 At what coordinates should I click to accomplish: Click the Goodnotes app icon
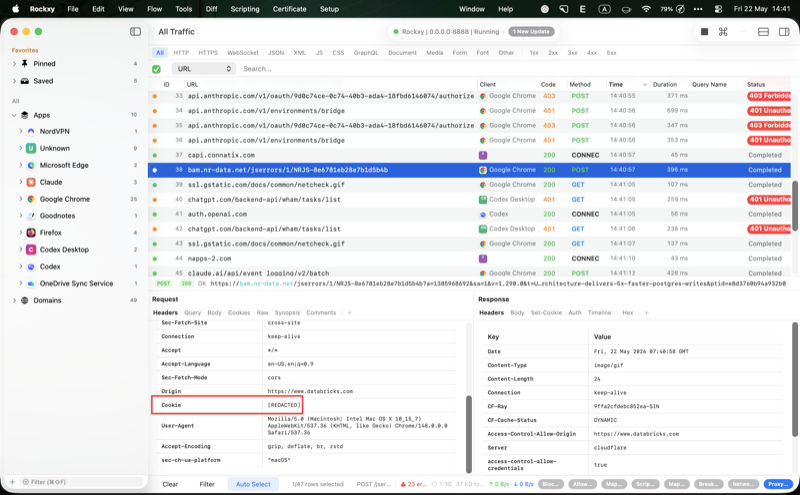pos(31,216)
